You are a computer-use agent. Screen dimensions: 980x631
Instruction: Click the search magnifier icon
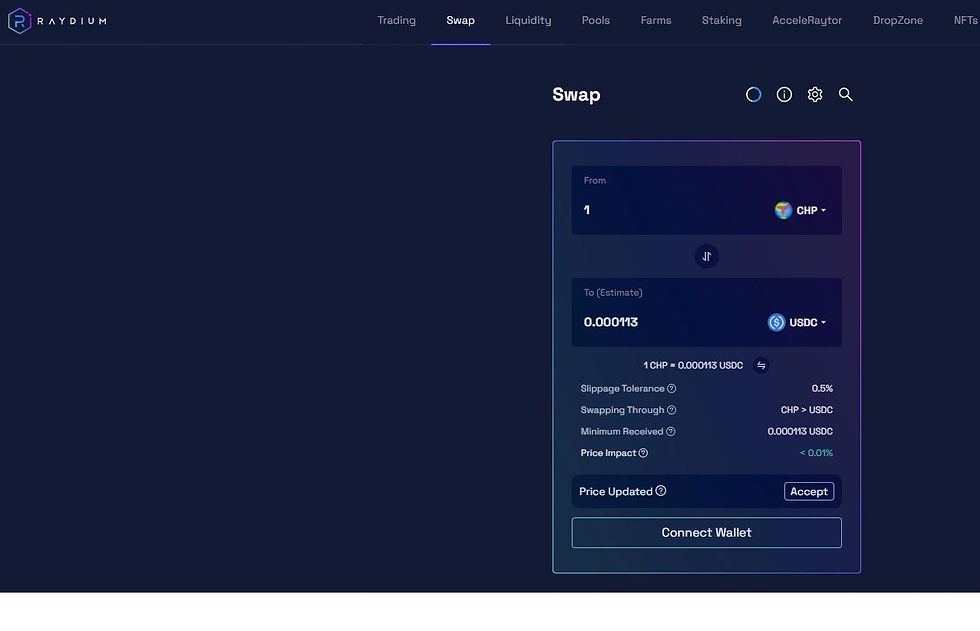pos(846,94)
